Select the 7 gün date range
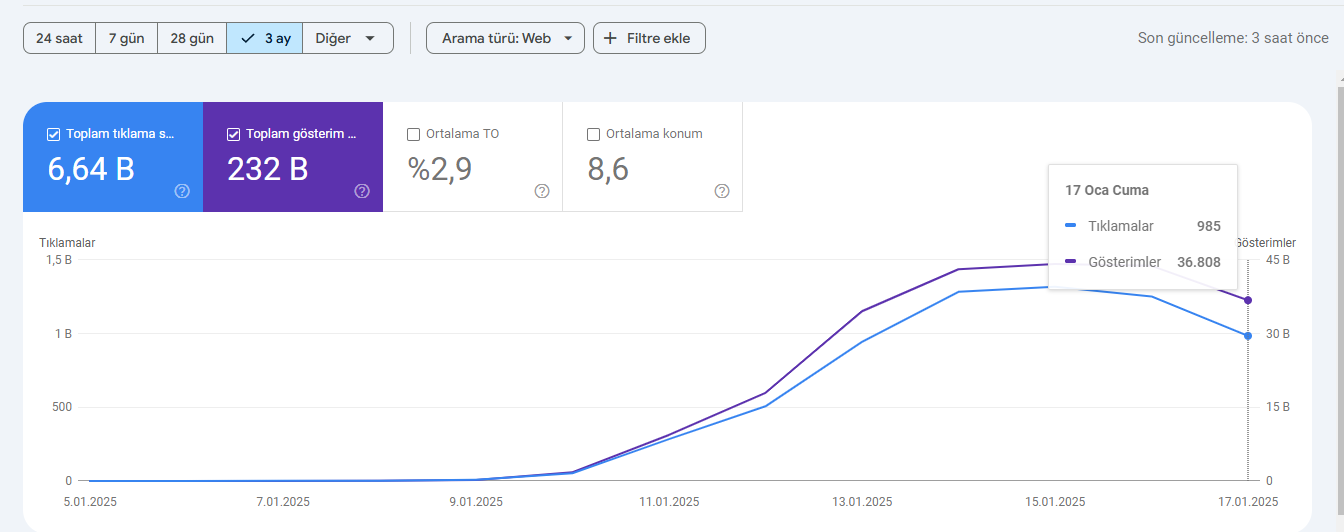The height and width of the screenshot is (532, 1344). click(127, 38)
